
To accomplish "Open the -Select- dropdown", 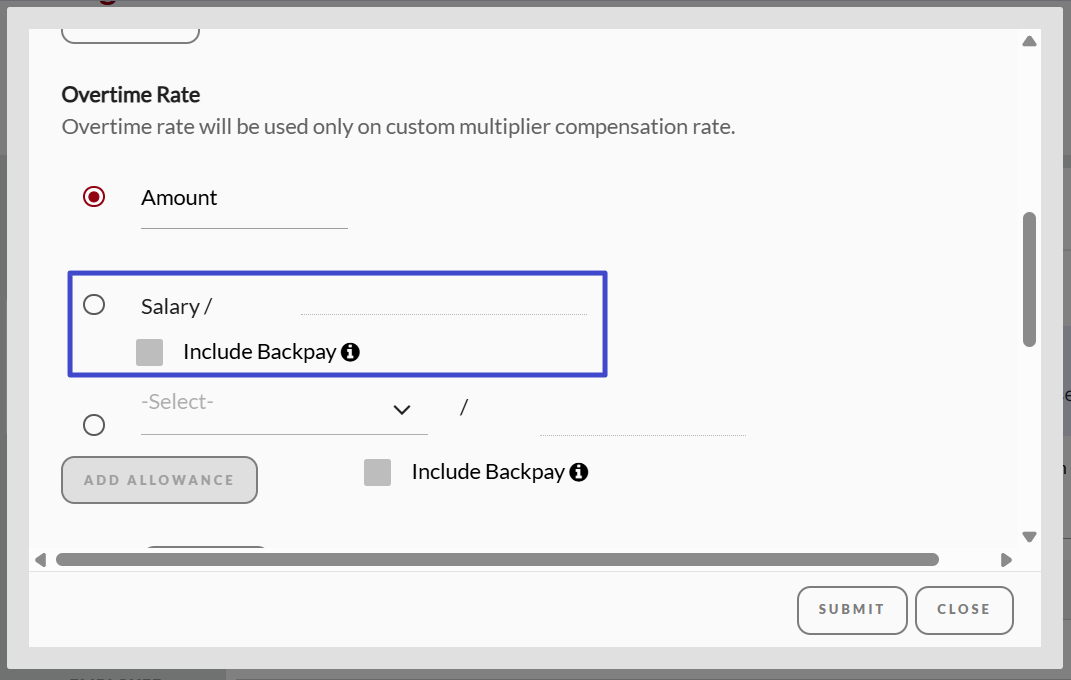I will (x=284, y=410).
